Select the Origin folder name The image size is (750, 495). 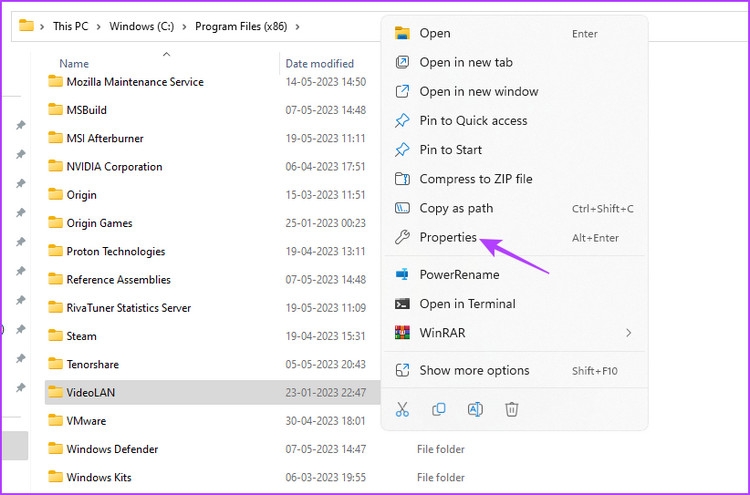pyautogui.click(x=81, y=195)
